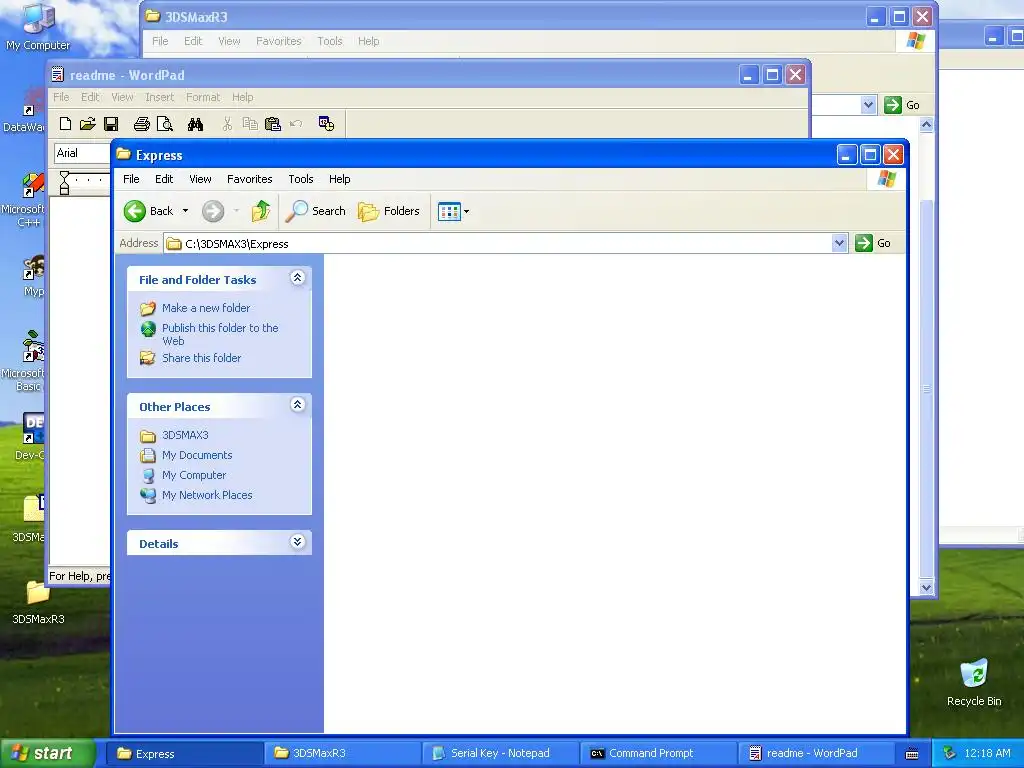Click the Save icon in WordPad
The width and height of the screenshot is (1024, 768).
[111, 123]
